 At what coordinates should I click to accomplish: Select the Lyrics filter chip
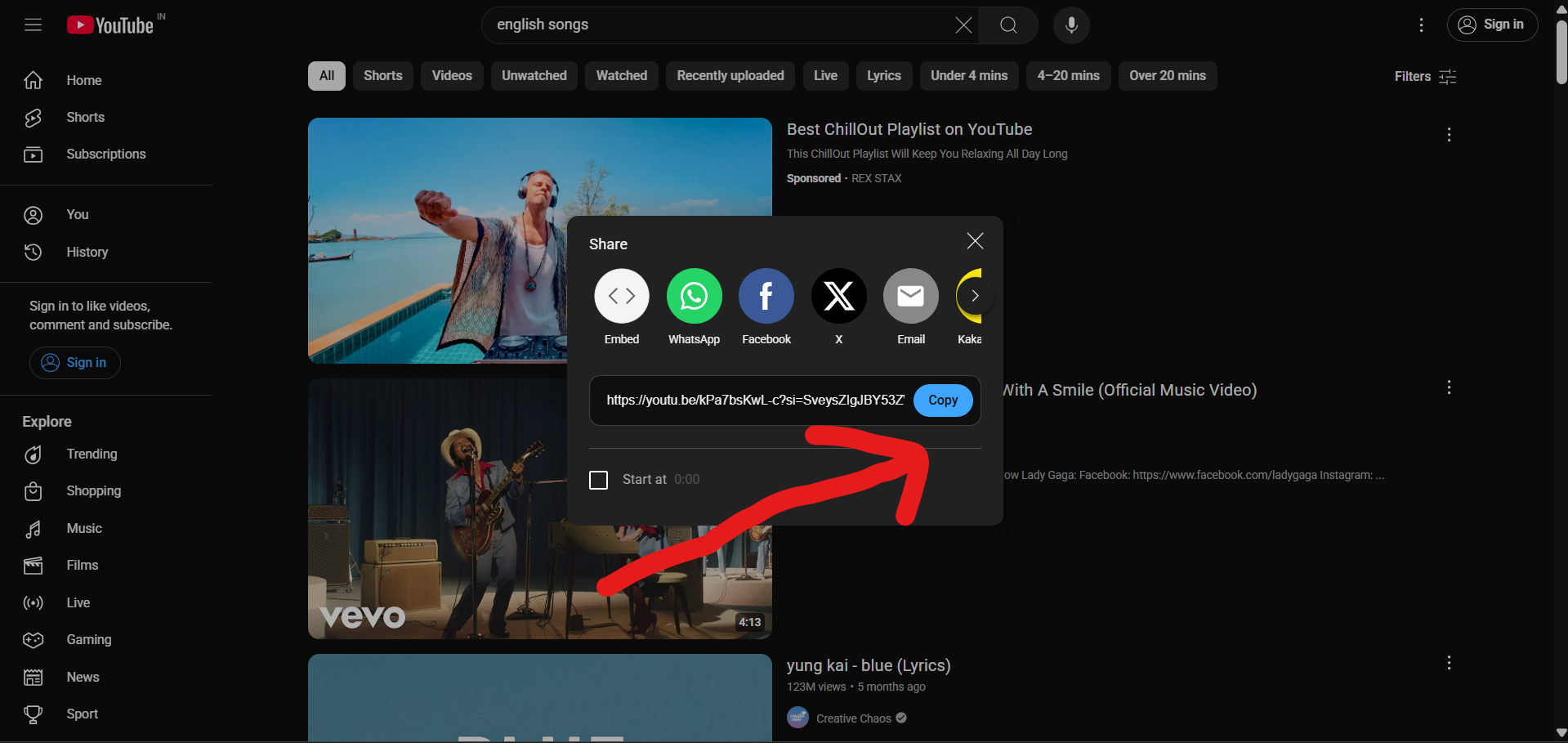[884, 76]
